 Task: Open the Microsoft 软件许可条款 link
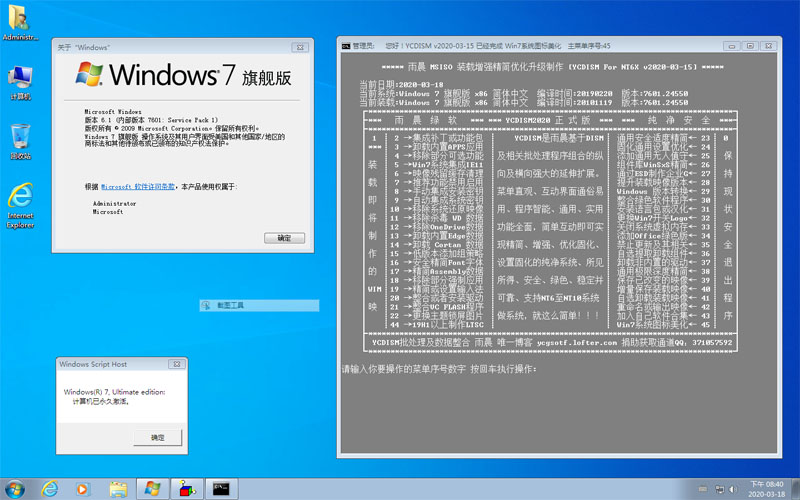[x=138, y=187]
